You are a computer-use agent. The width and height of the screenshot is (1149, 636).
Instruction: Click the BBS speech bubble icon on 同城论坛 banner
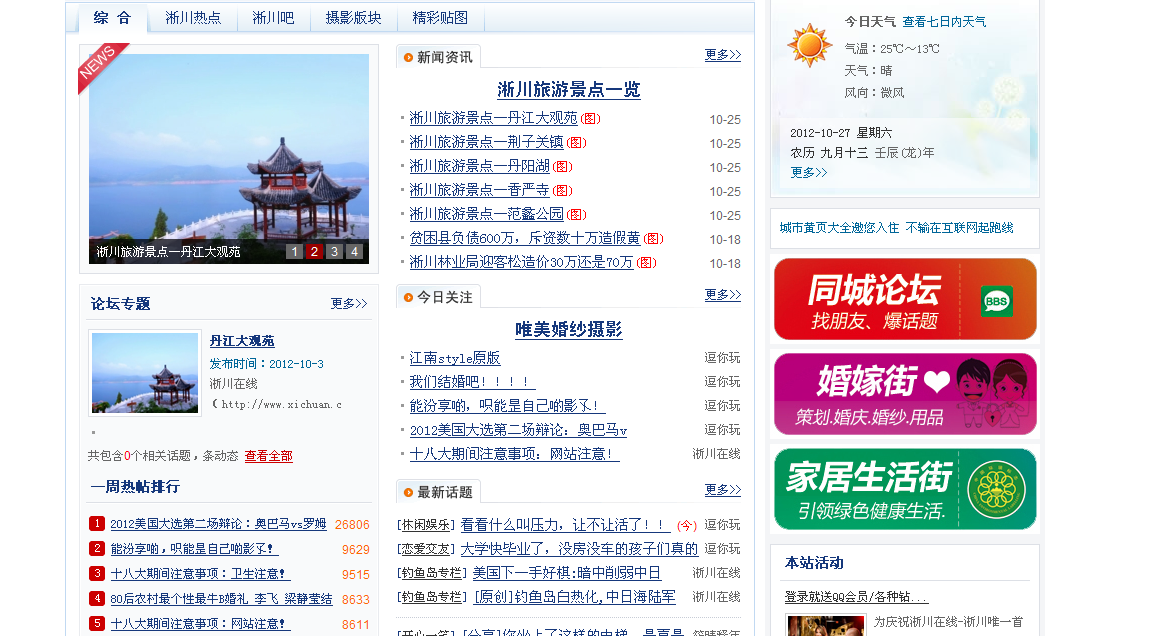pyautogui.click(x=996, y=299)
